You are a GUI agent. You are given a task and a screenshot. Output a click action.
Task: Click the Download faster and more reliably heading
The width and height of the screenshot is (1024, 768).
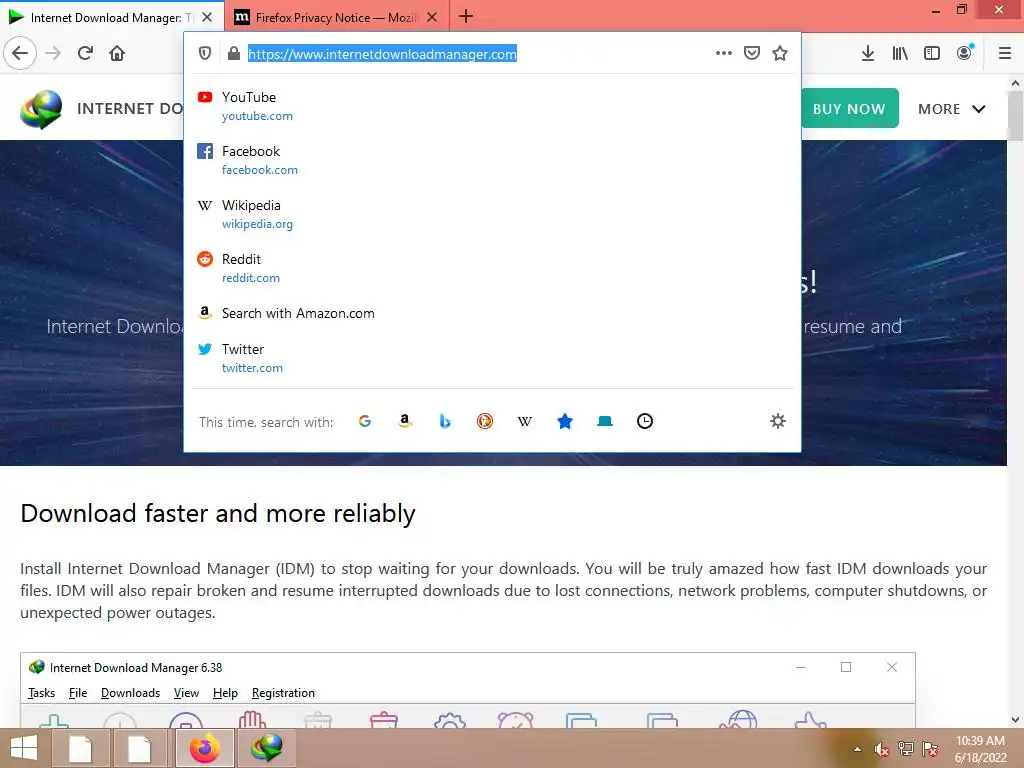217,513
